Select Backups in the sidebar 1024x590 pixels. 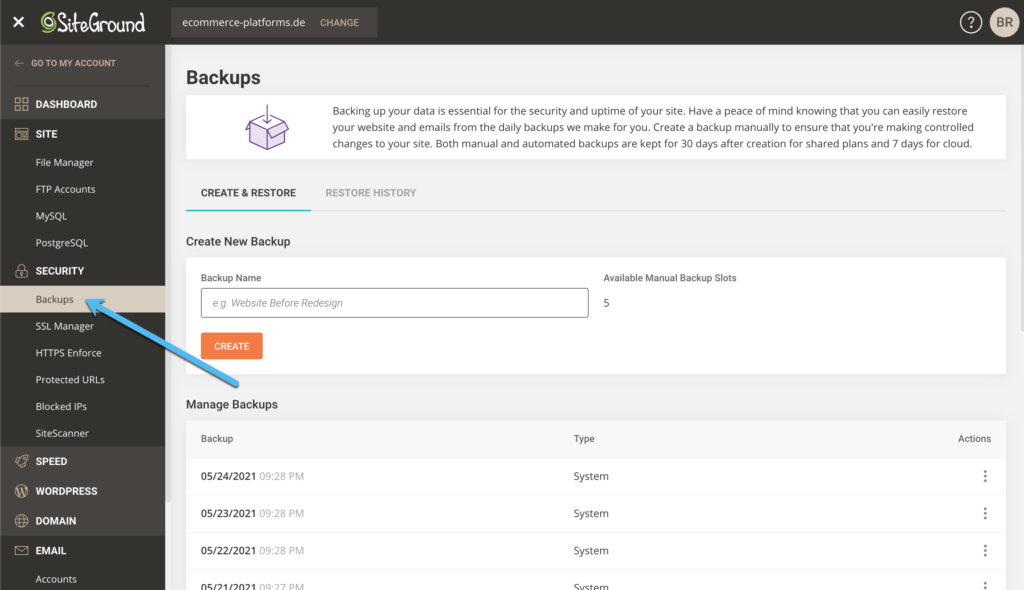82,299
